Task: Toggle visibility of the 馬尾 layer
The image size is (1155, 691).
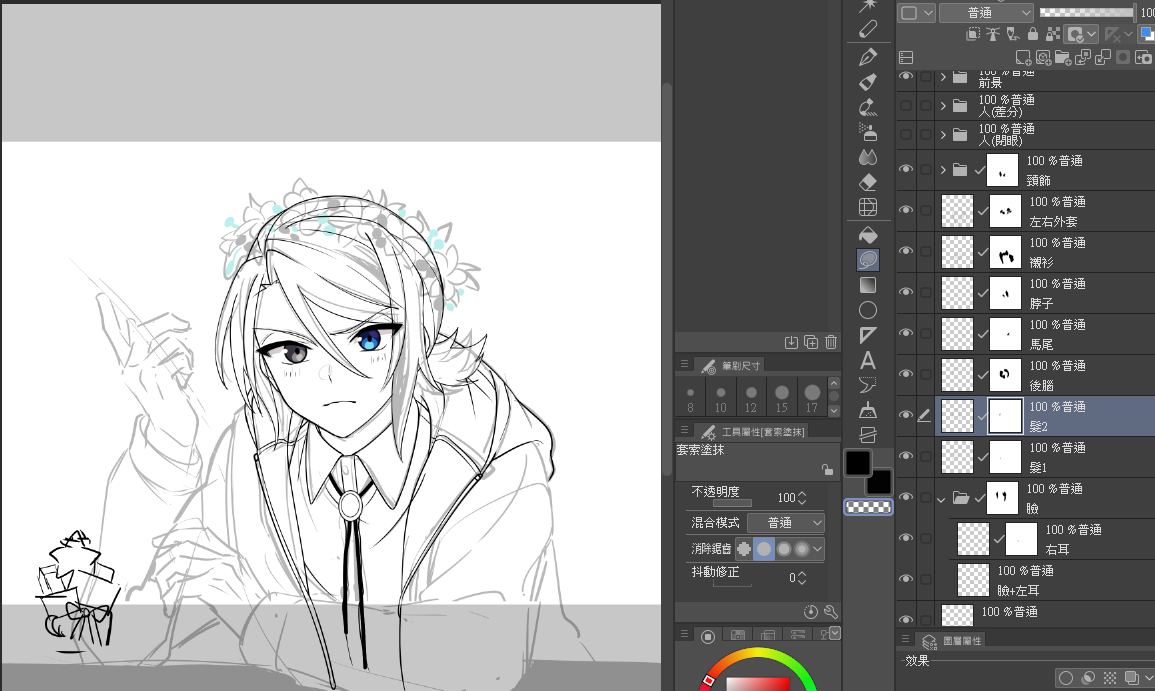Action: (x=906, y=333)
